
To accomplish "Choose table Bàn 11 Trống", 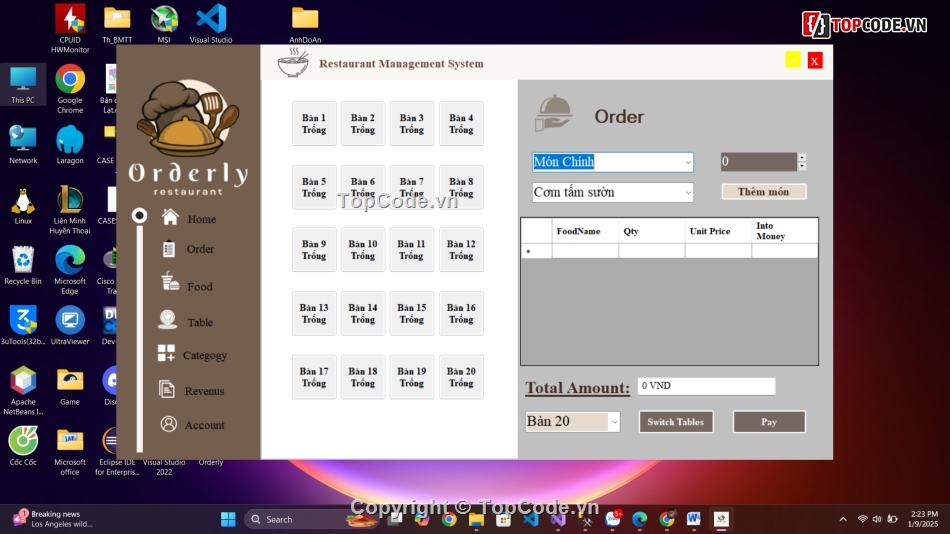I will (x=411, y=250).
